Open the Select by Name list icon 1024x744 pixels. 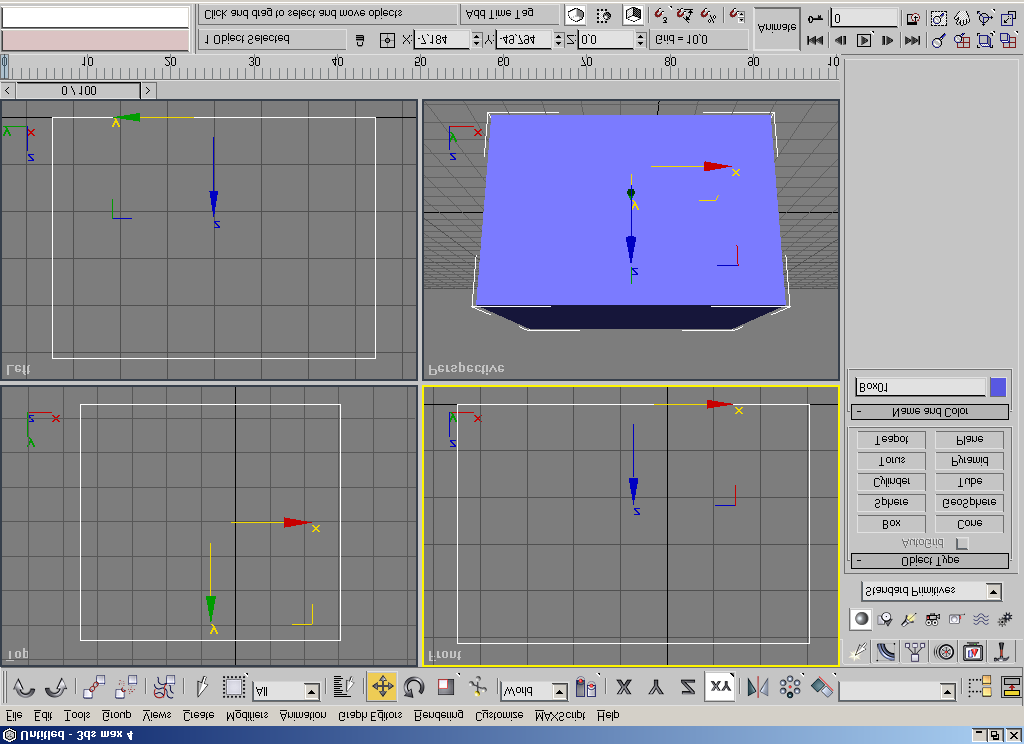coord(344,687)
